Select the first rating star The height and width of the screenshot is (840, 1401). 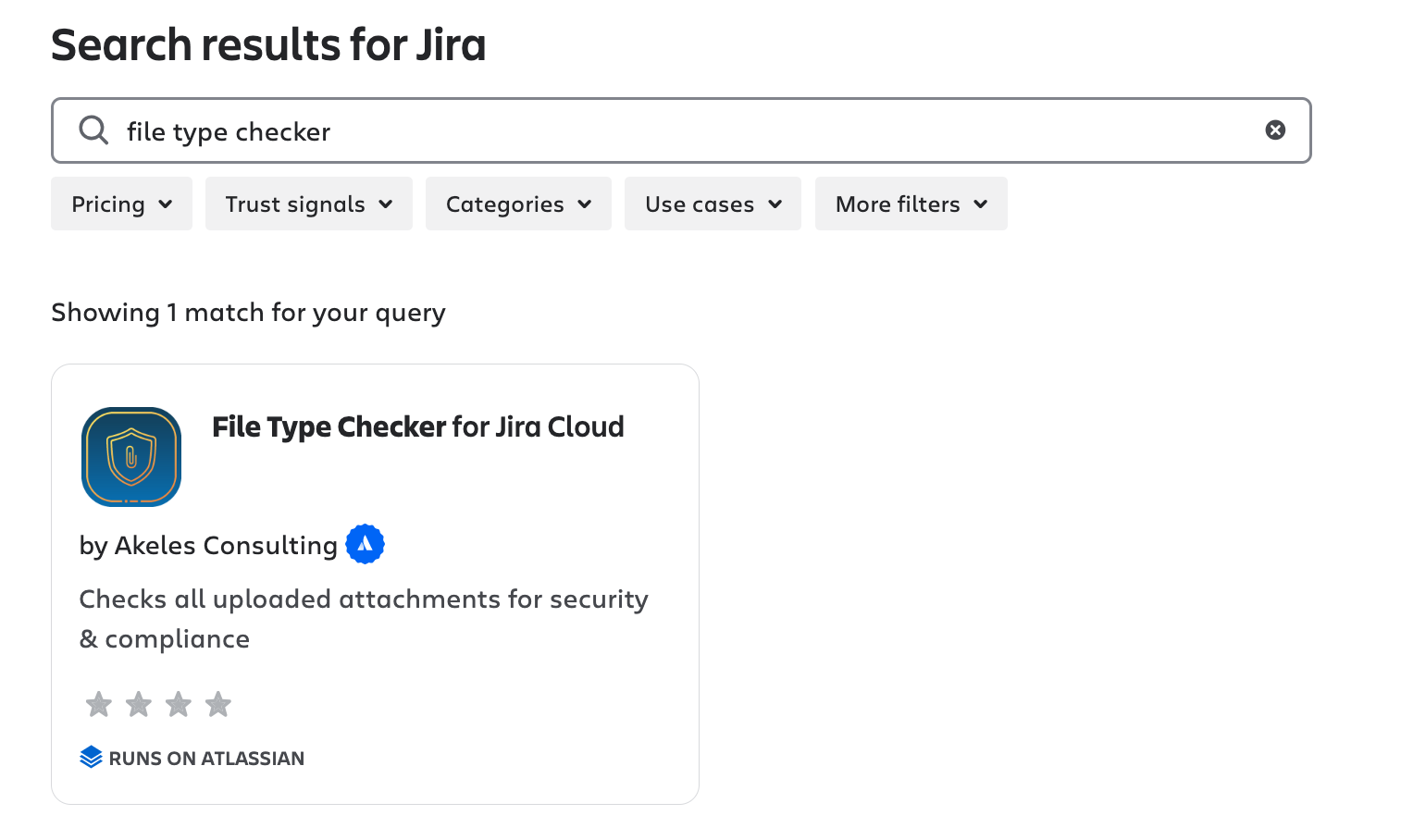[98, 704]
